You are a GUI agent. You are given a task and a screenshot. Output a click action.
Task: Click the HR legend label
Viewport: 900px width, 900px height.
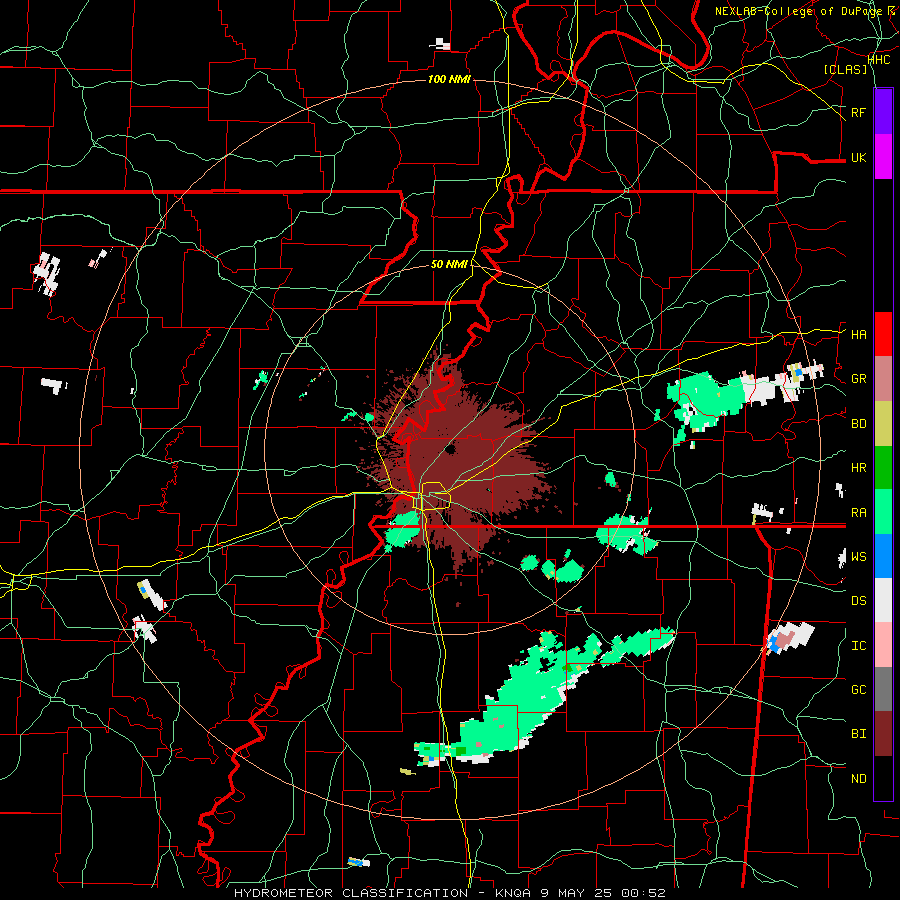858,468
